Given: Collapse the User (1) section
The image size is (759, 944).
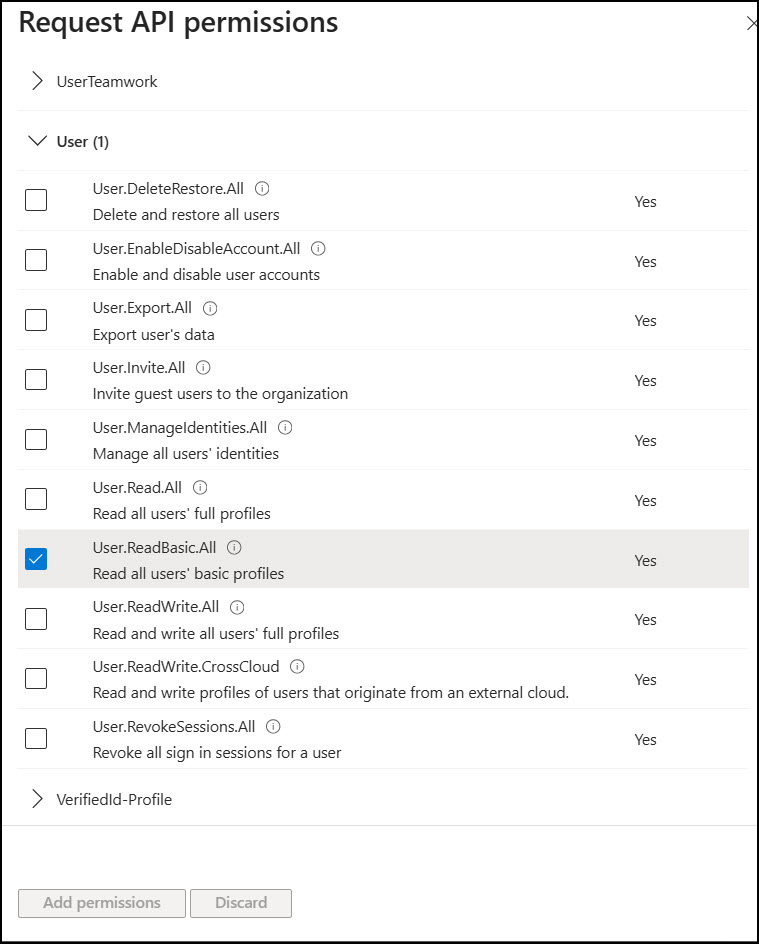Looking at the screenshot, I should (x=38, y=141).
